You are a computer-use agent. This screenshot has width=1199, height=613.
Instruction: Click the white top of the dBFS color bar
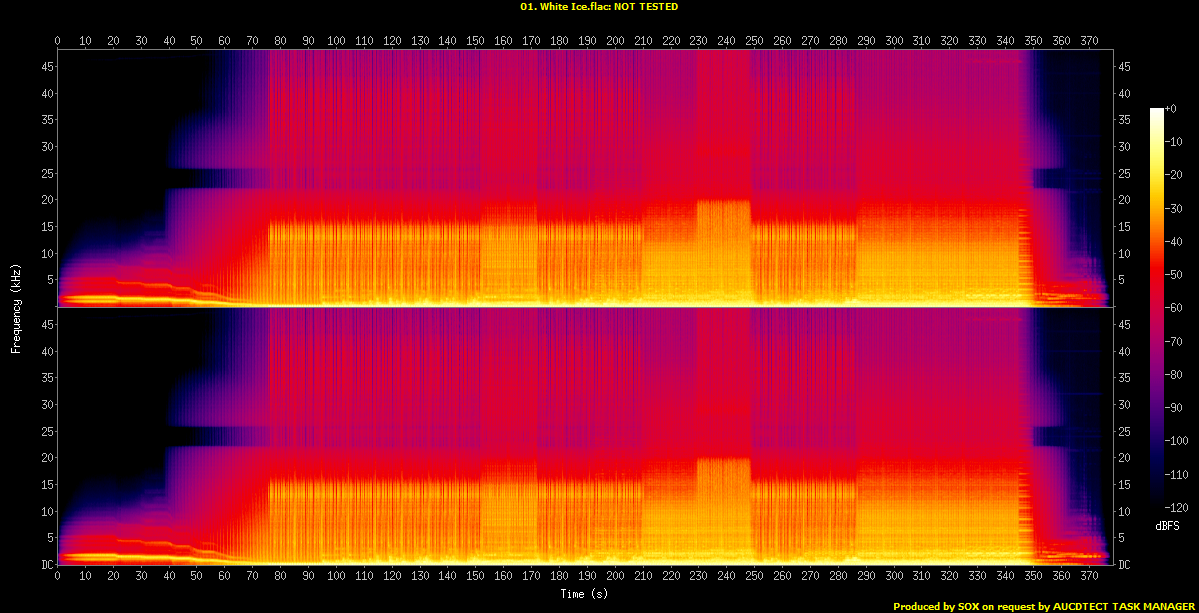pos(1157,111)
